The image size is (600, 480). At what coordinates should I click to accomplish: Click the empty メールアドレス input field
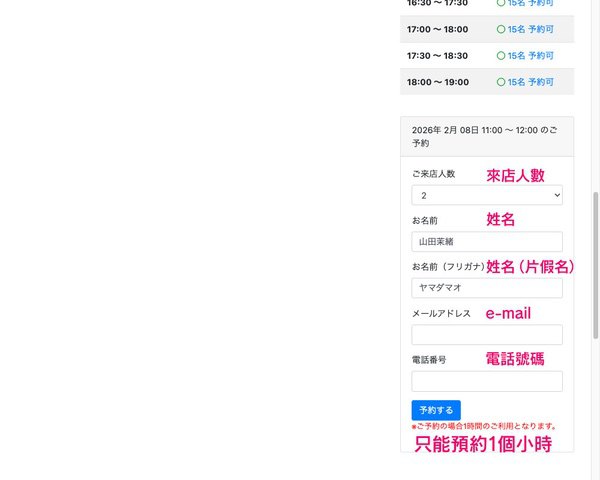tap(487, 334)
